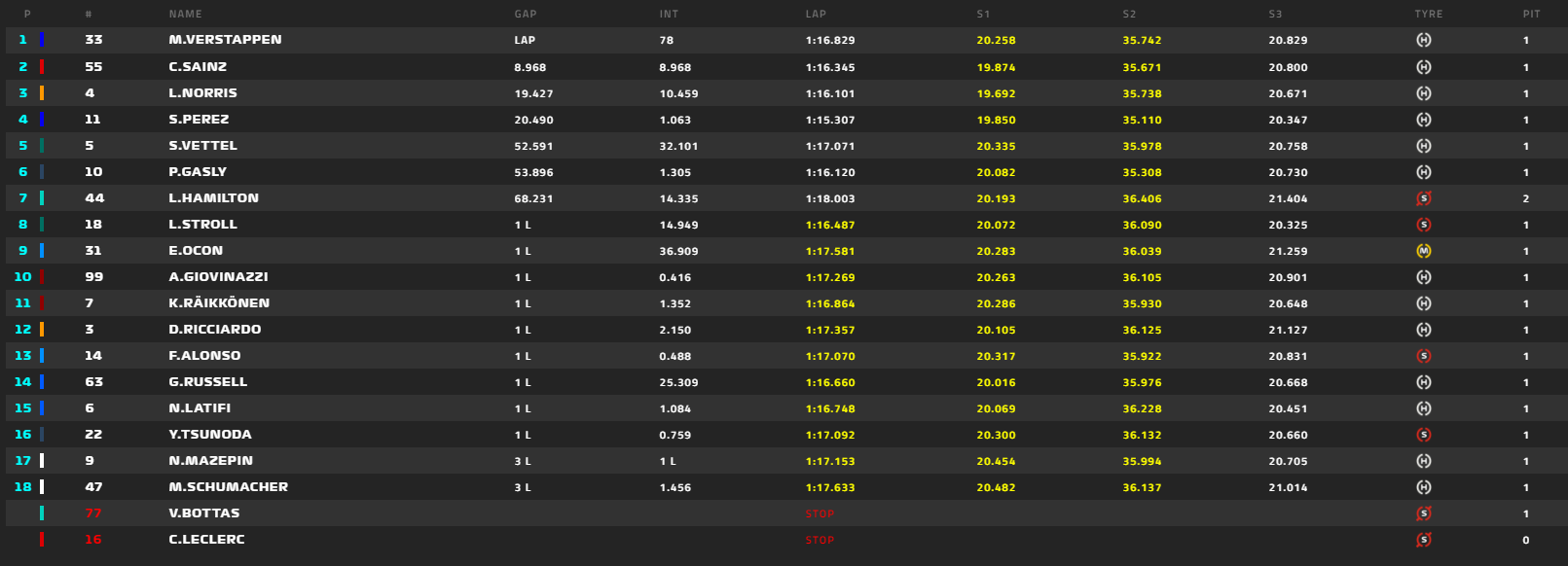Screen dimensions: 1568x566
Task: Click Stroll's red soft tyre icon
Action: 1423,225
